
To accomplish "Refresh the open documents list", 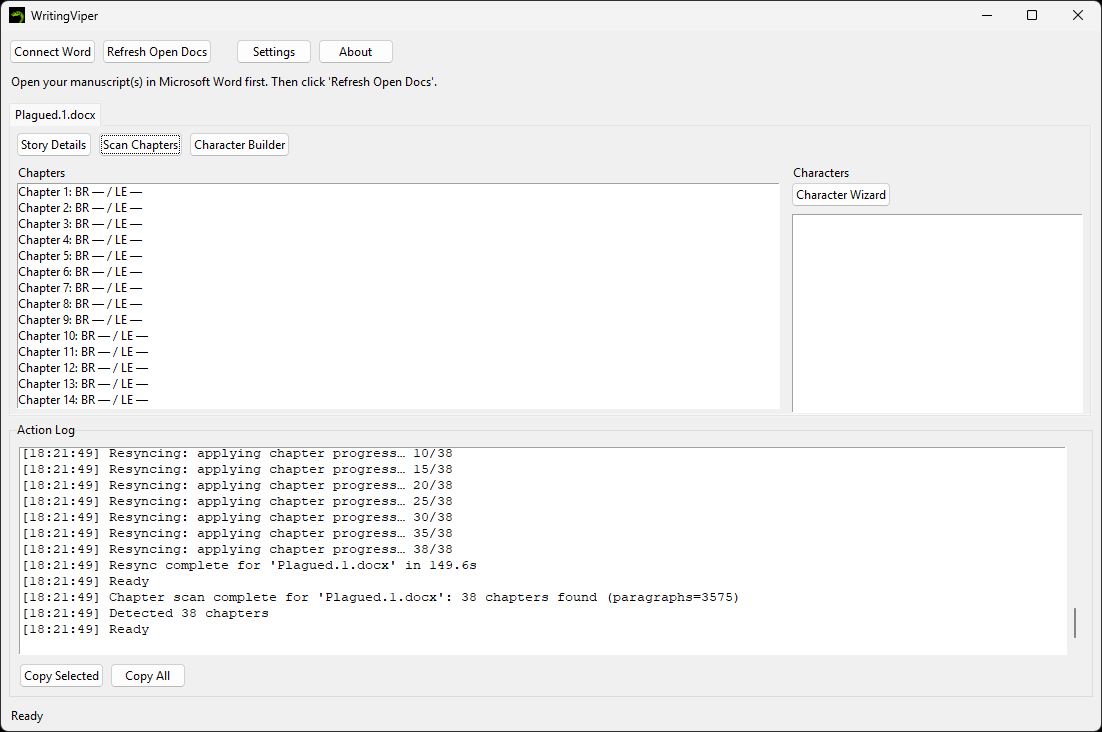I will [157, 52].
